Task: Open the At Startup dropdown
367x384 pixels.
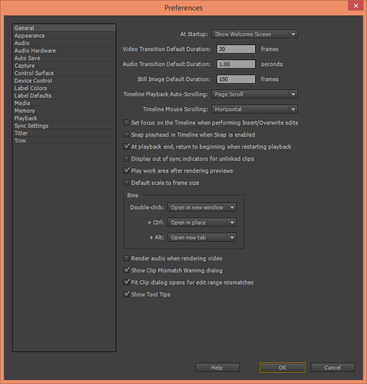Action: pyautogui.click(x=255, y=34)
